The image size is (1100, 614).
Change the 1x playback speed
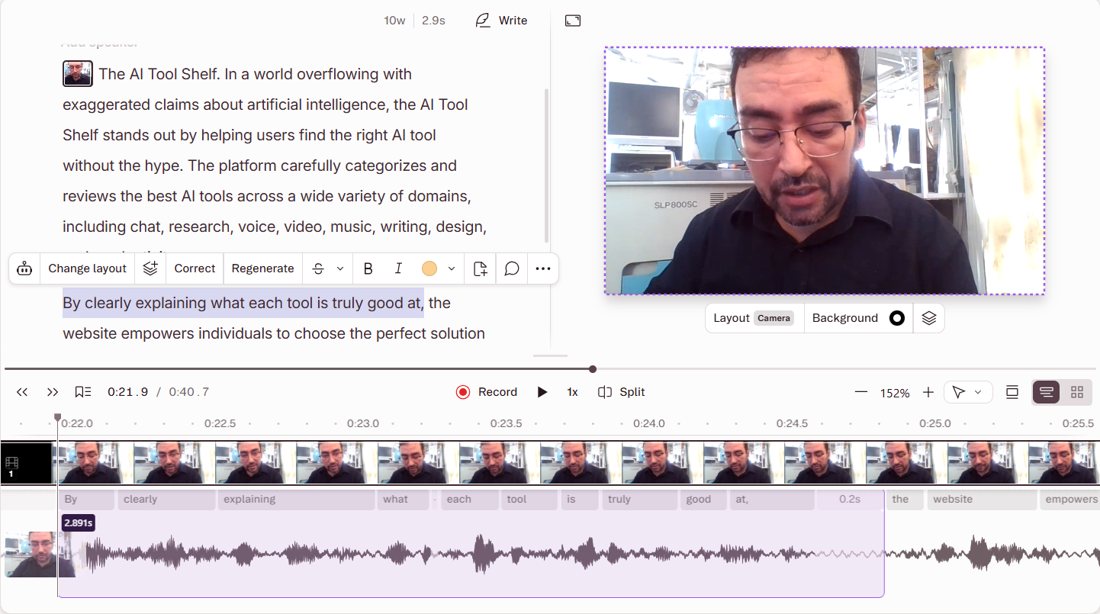(572, 392)
